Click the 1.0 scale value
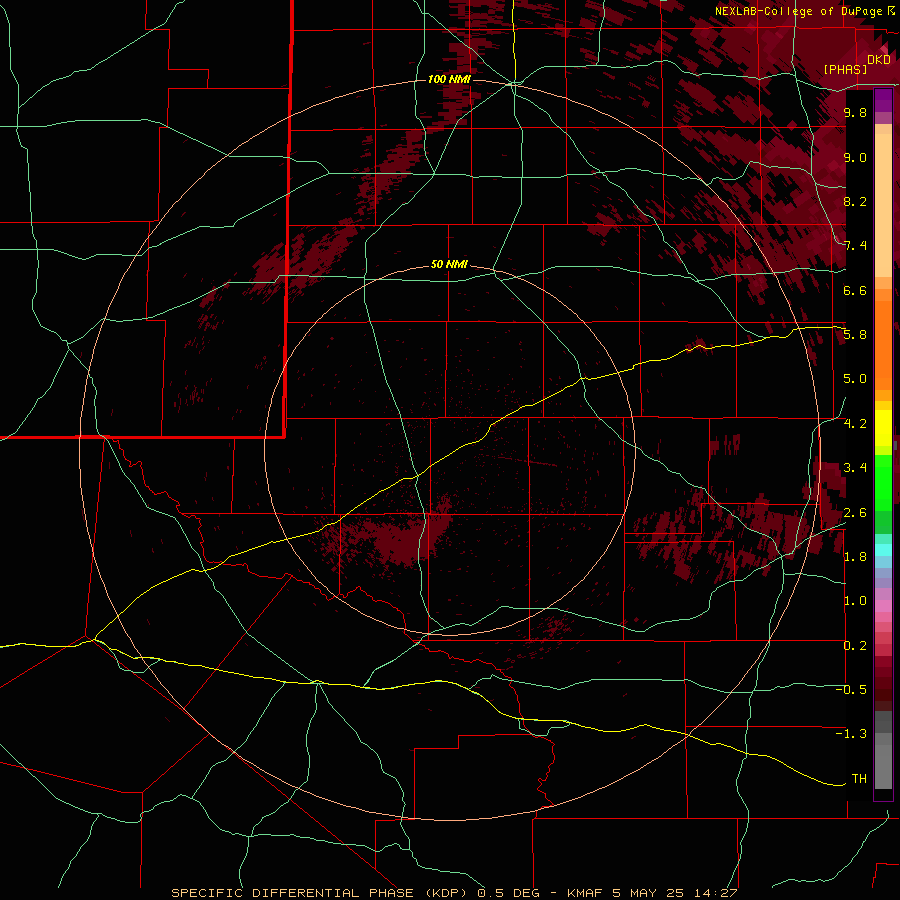900x900 pixels. point(855,601)
